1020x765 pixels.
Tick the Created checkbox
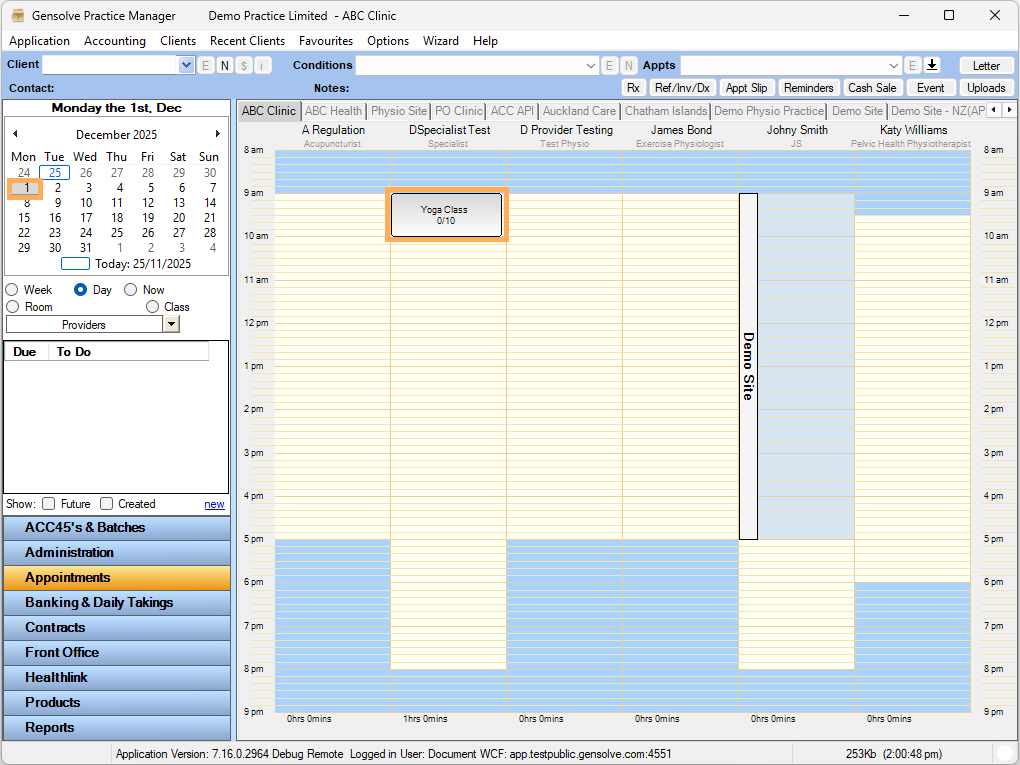107,504
